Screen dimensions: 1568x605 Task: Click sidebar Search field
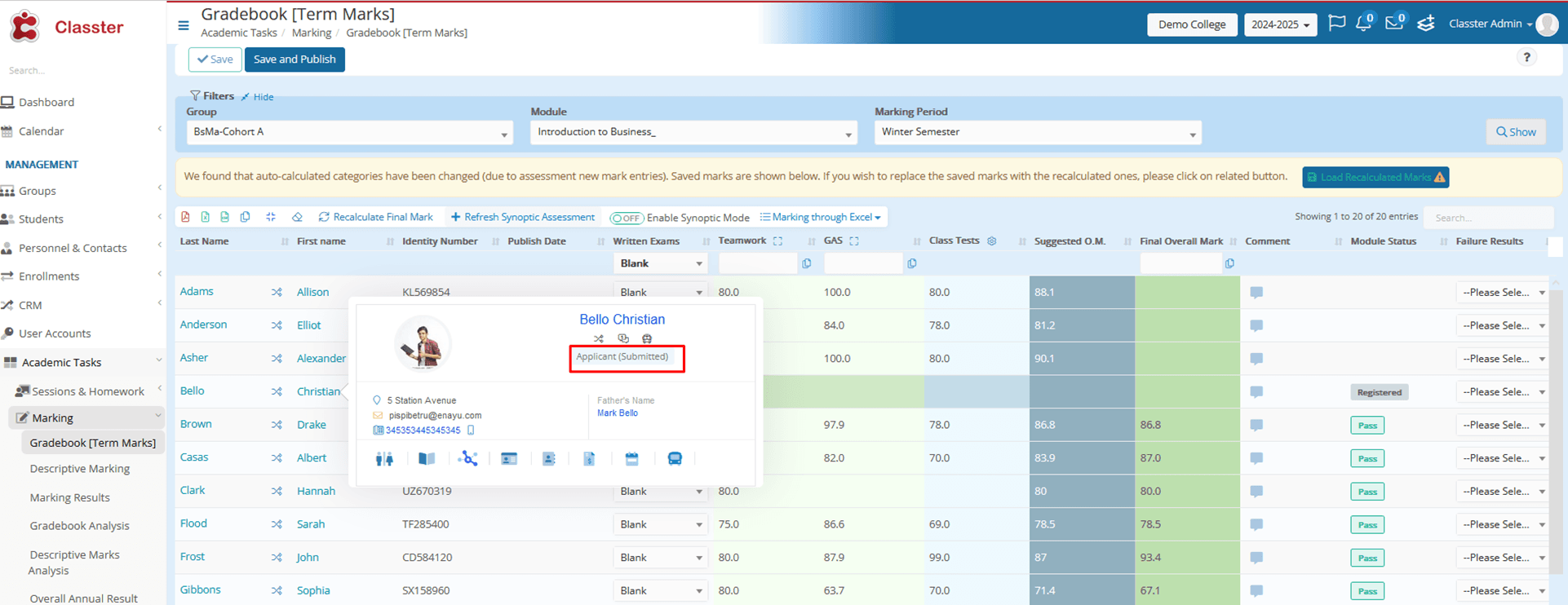[82, 70]
